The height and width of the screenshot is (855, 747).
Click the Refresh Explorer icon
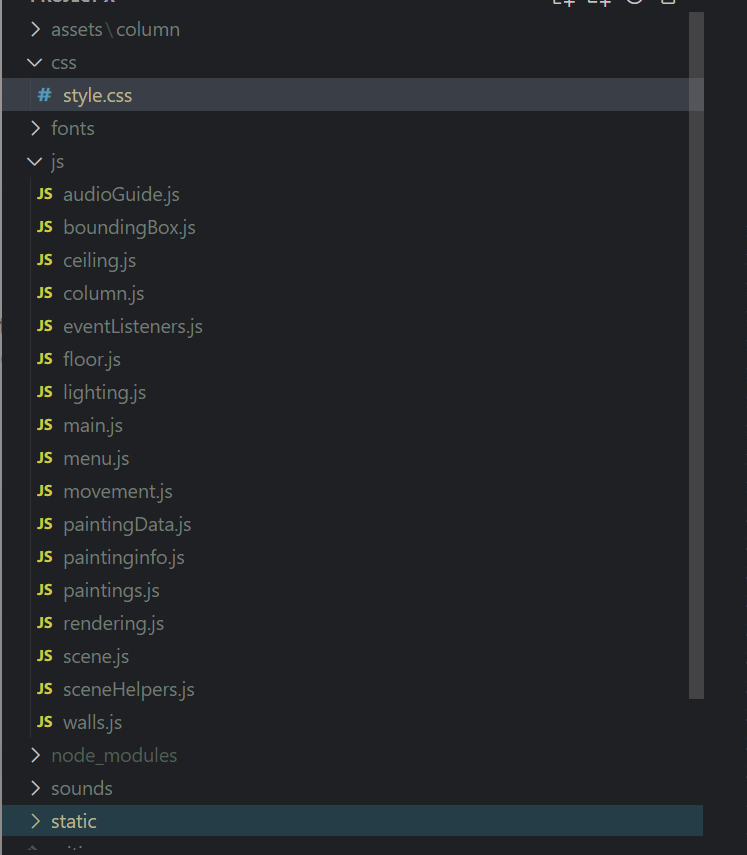(636, 4)
